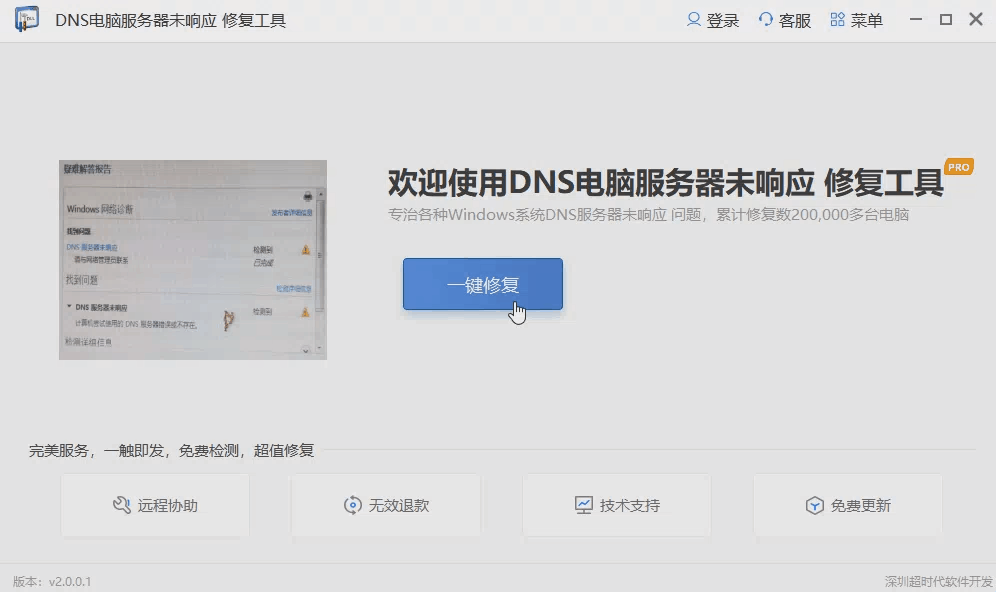Click the DNS repair tool logo icon
The height and width of the screenshot is (592, 996).
(26, 19)
